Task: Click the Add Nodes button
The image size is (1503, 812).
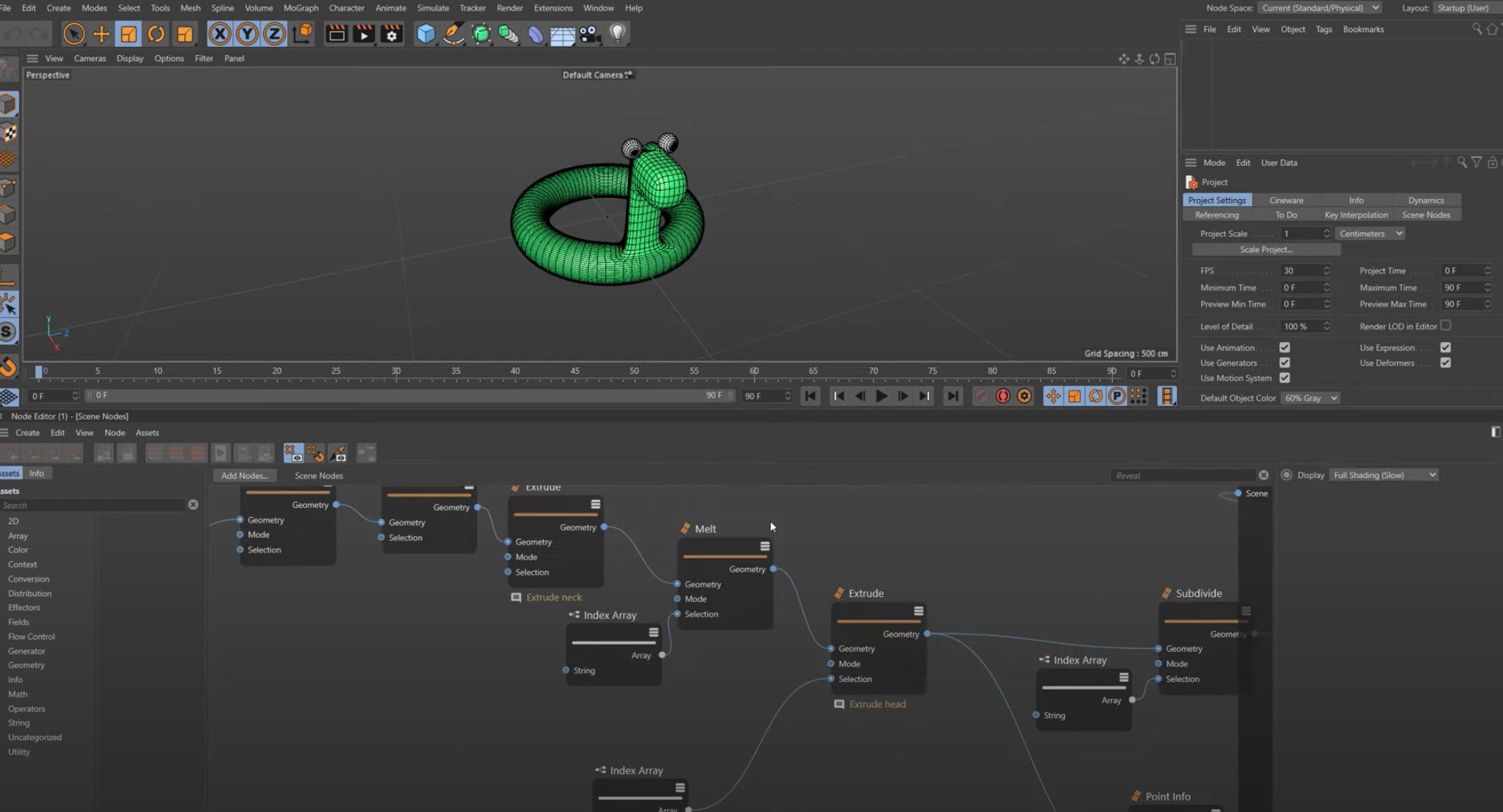Action: pos(243,475)
